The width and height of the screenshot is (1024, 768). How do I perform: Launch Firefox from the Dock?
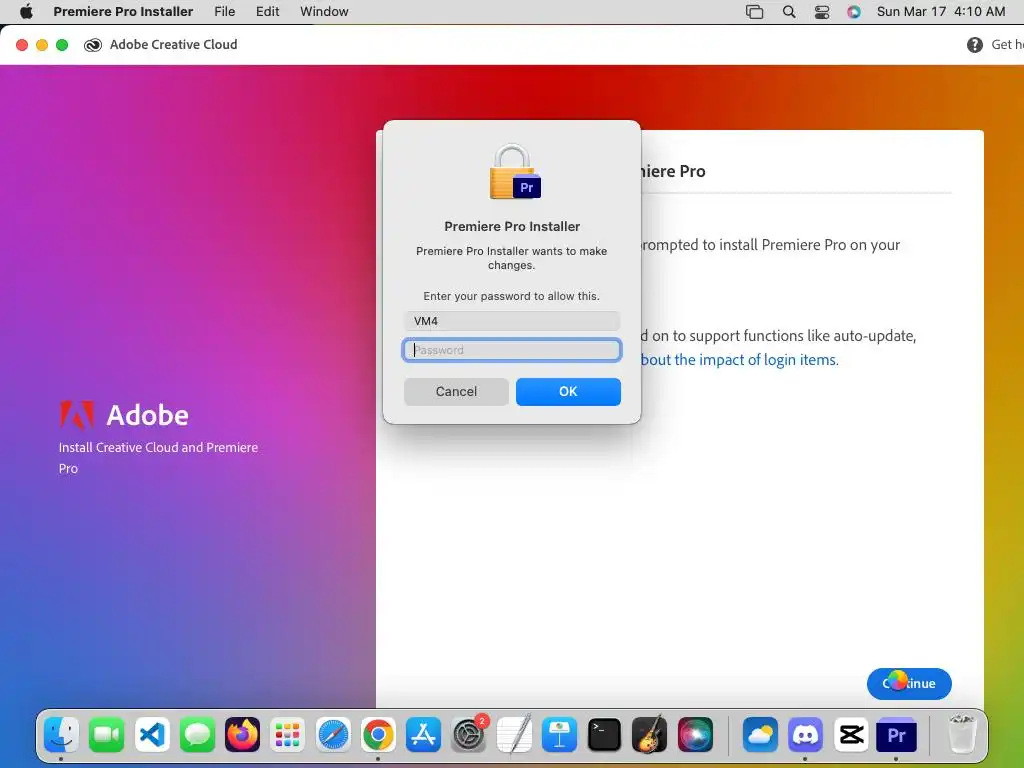[242, 735]
